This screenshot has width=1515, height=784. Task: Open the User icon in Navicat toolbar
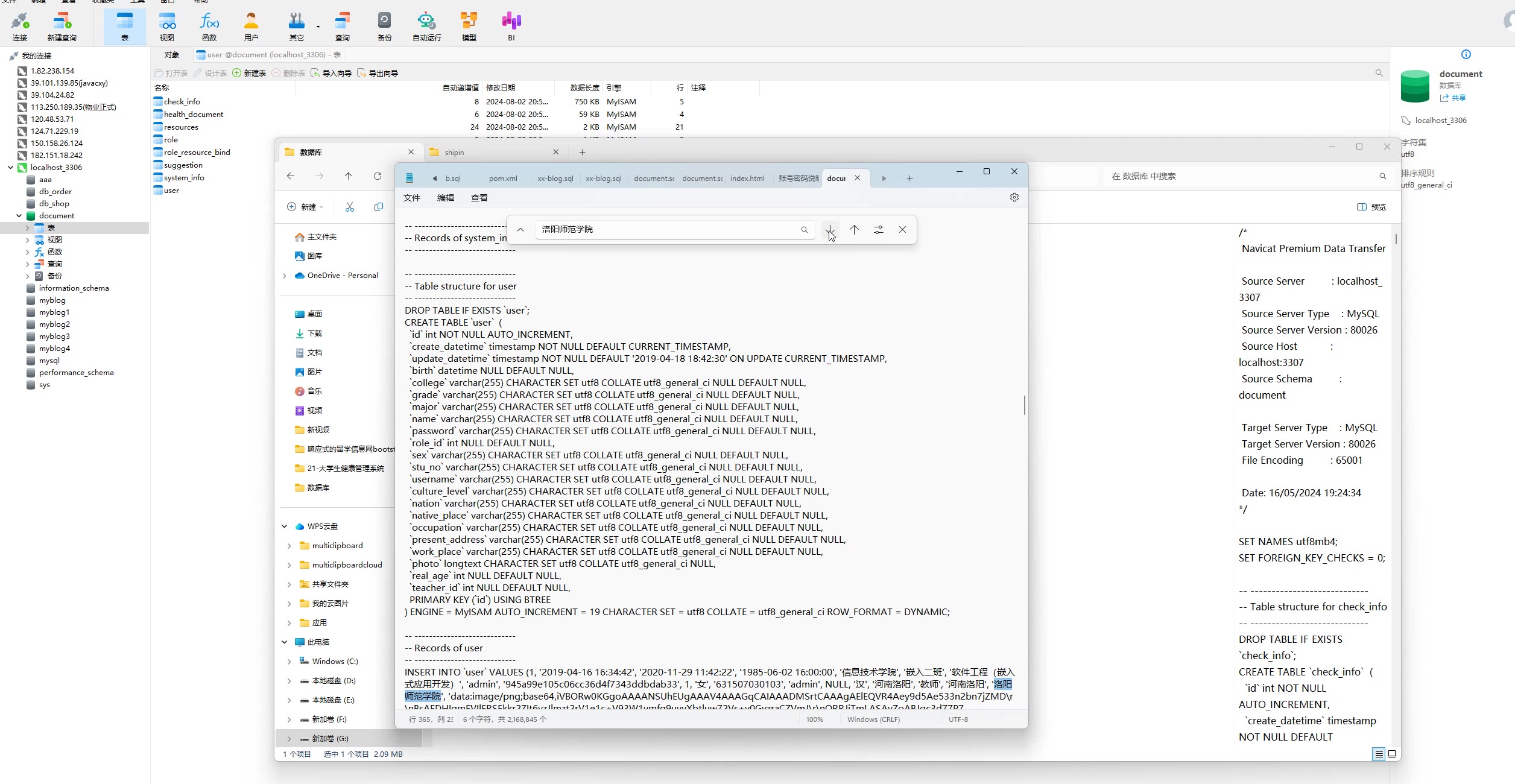(x=251, y=27)
